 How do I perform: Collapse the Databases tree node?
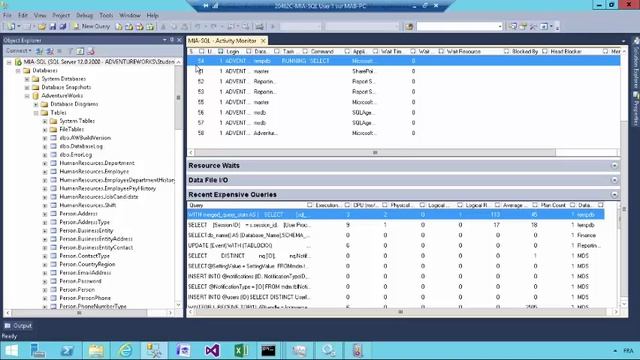(x=18, y=71)
